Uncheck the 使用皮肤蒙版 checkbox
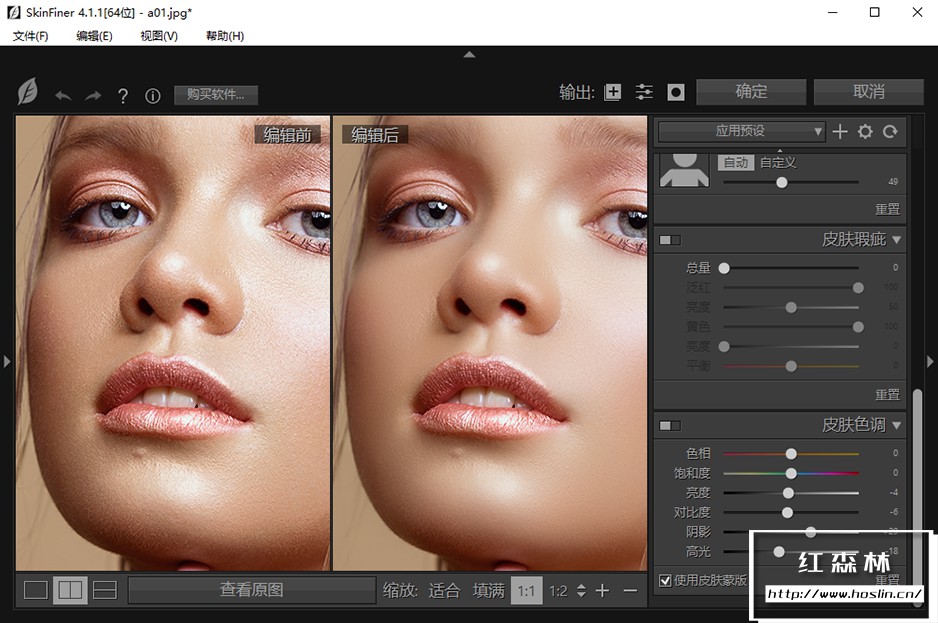Image resolution: width=938 pixels, height=623 pixels. pyautogui.click(x=665, y=580)
